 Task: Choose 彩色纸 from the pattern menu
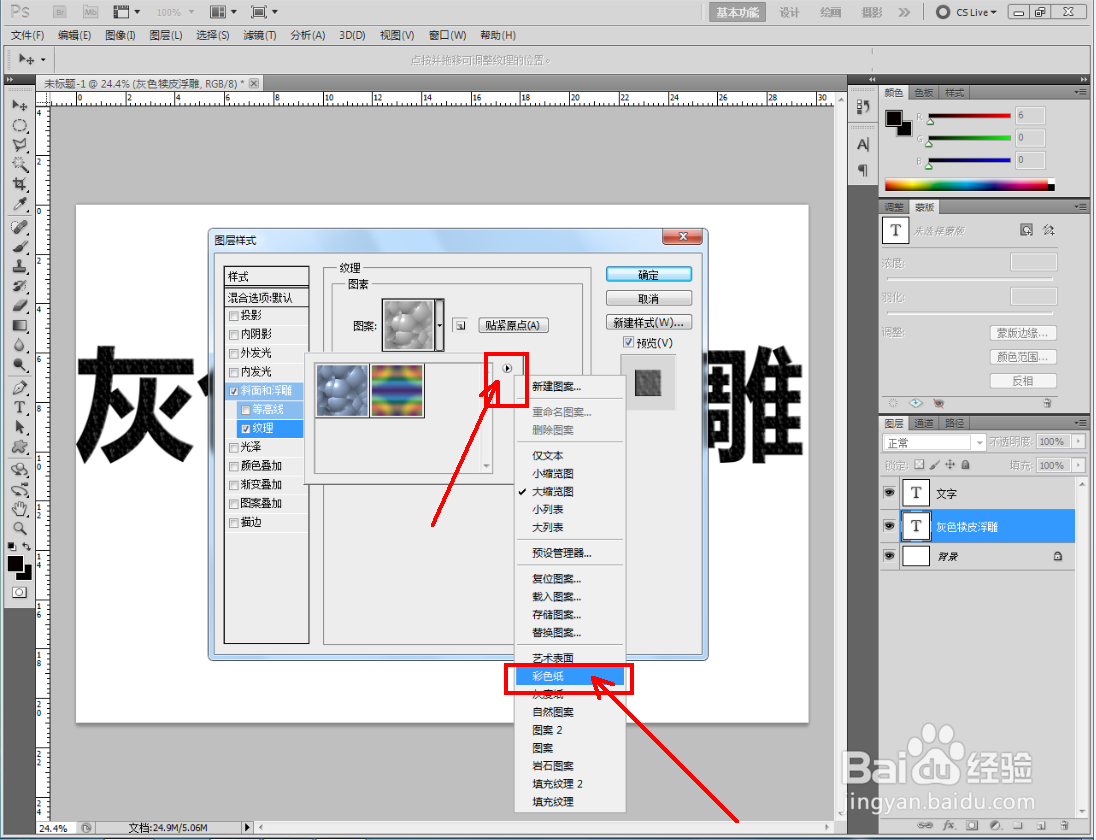570,676
